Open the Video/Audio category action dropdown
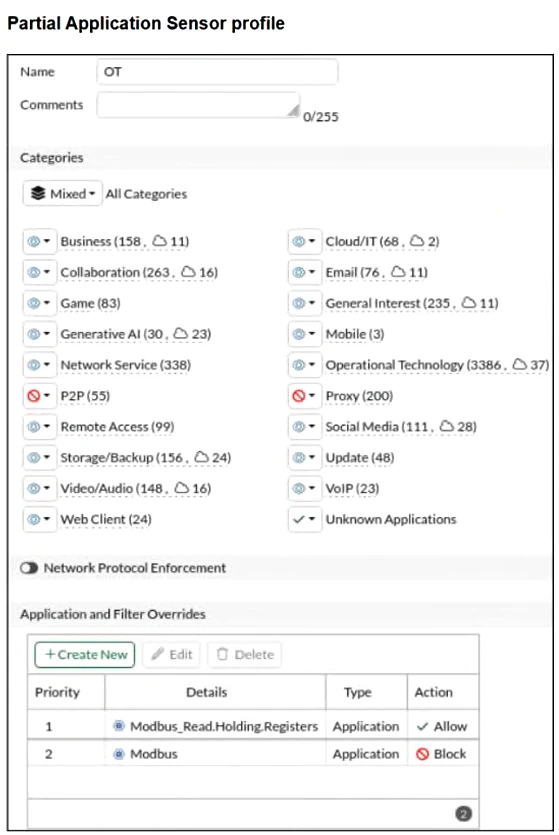 pyautogui.click(x=39, y=488)
